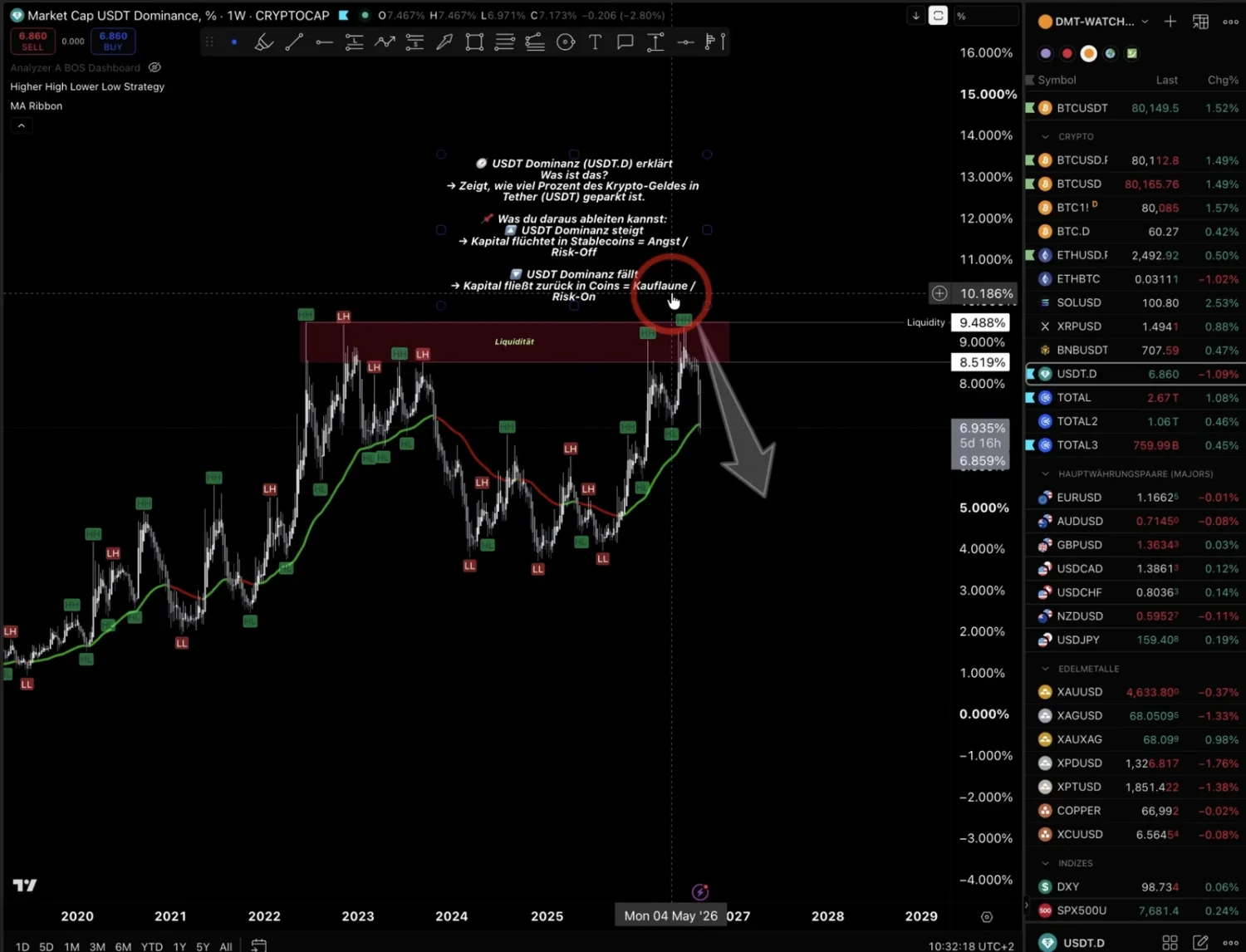Select the red color list circle
This screenshot has width=1246, height=952.
coord(1067,53)
